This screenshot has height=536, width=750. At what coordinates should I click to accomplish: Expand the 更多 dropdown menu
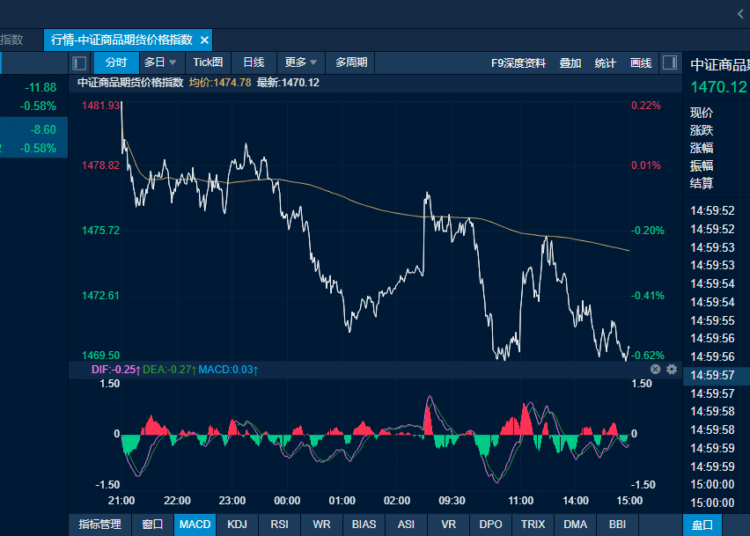coord(301,63)
